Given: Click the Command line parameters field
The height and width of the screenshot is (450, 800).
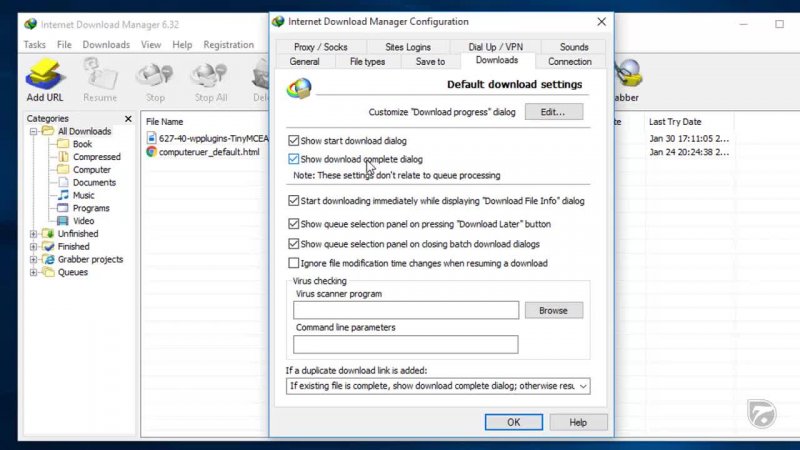Looking at the screenshot, I should (405, 344).
